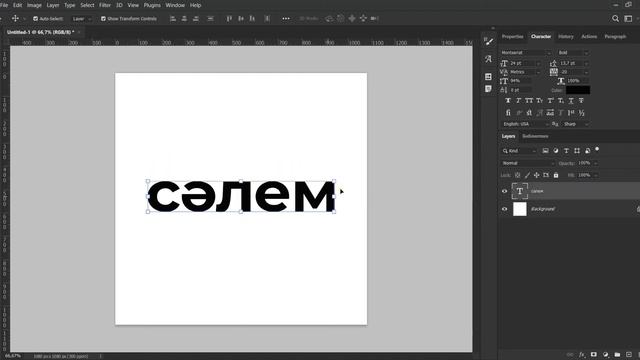Open the Kind layer filter dropdown
This screenshot has height=360, width=640.
click(519, 151)
